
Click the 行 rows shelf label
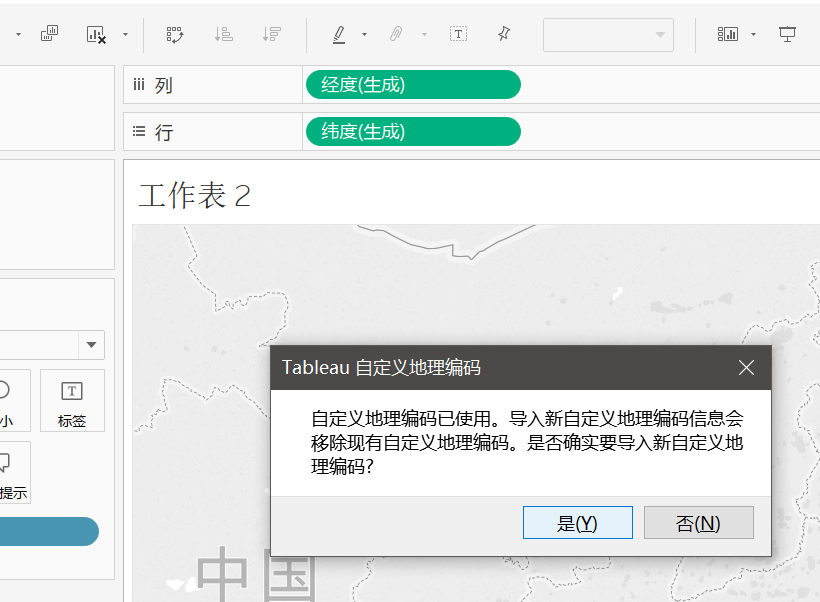(164, 132)
